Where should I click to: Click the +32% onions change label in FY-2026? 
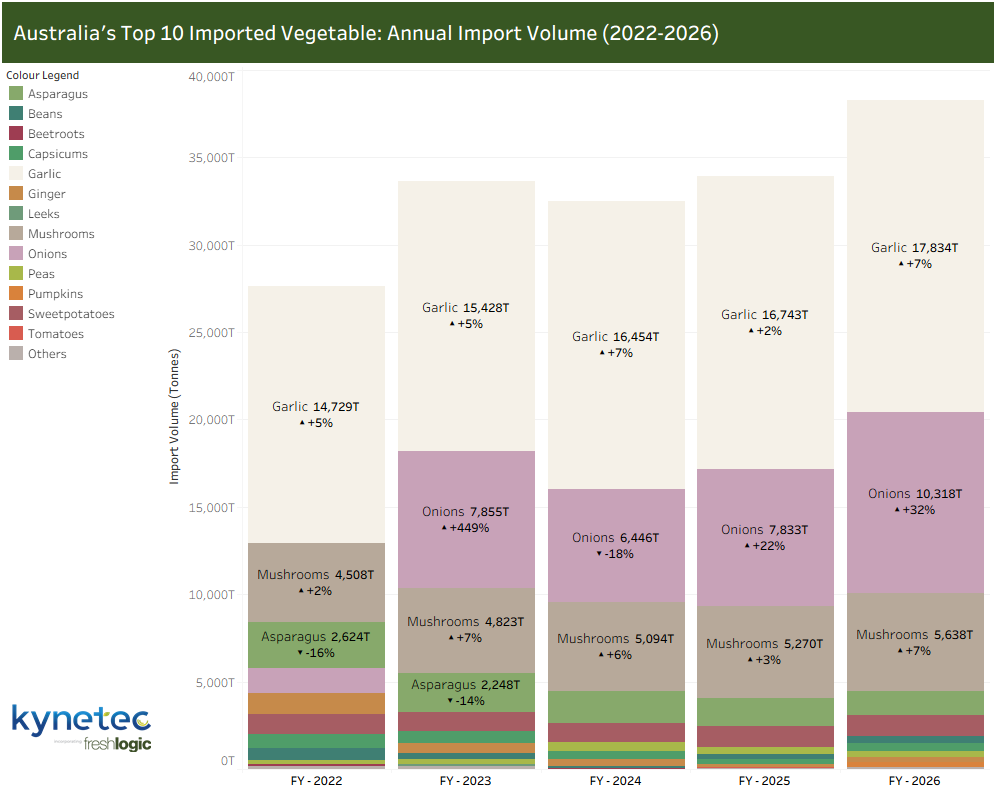coord(915,510)
